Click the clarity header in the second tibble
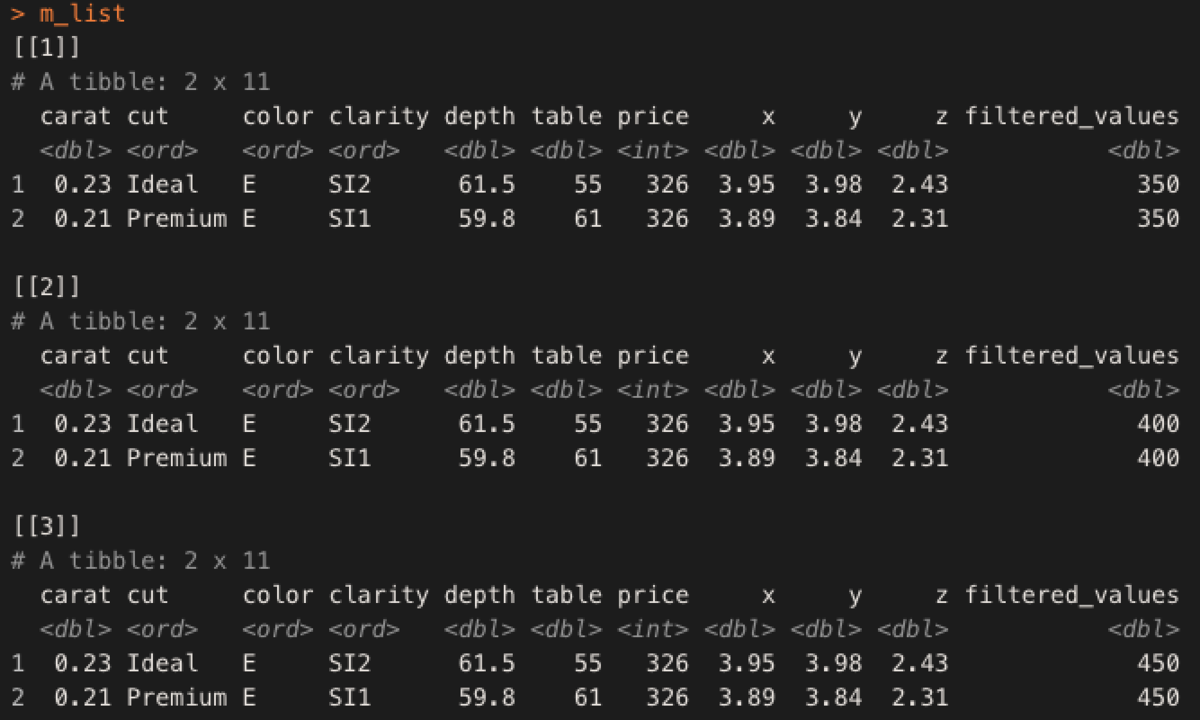This screenshot has width=1200, height=720. pos(379,355)
